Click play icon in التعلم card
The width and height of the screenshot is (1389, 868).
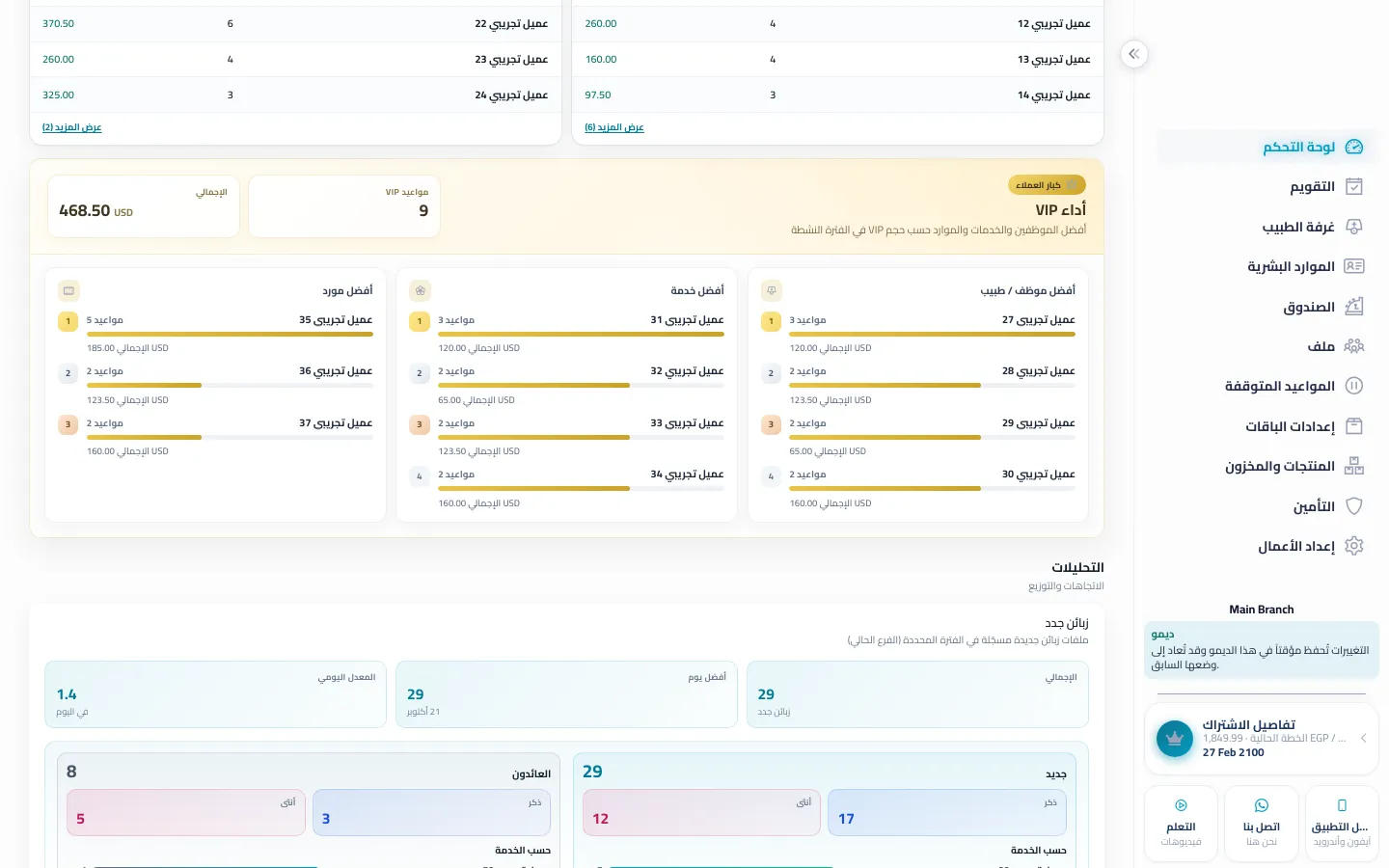pyautogui.click(x=1181, y=805)
